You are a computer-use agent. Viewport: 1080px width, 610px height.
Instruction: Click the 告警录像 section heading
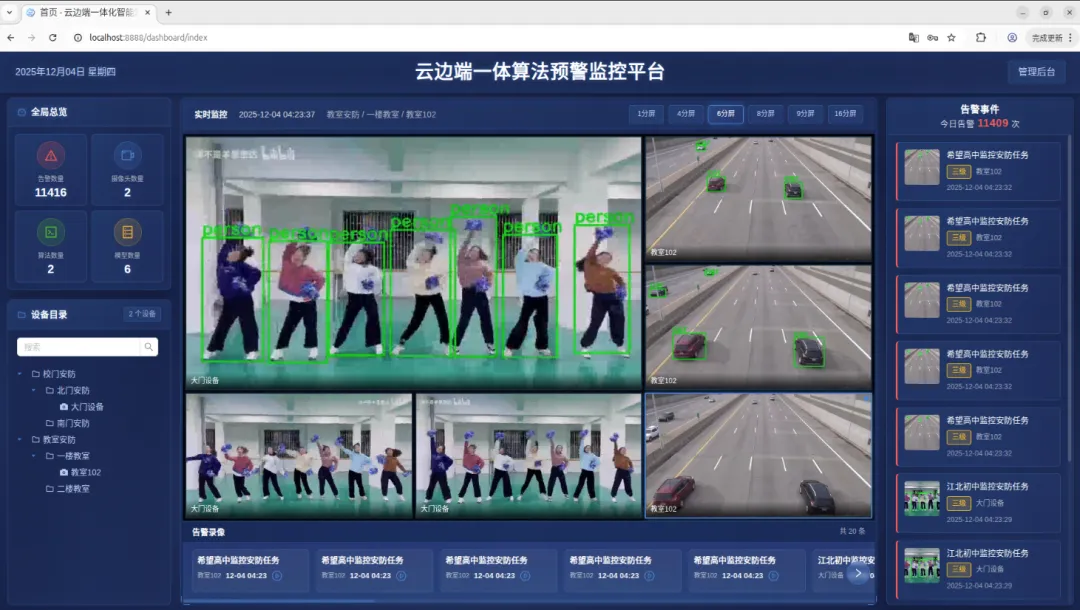coord(209,532)
